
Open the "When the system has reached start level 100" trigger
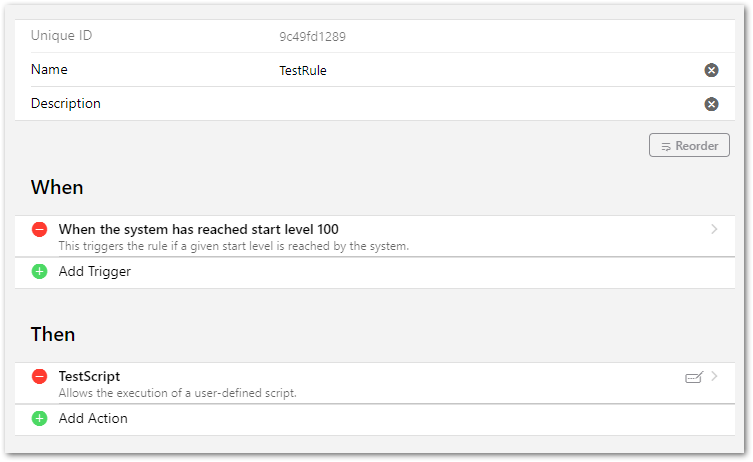205,229
